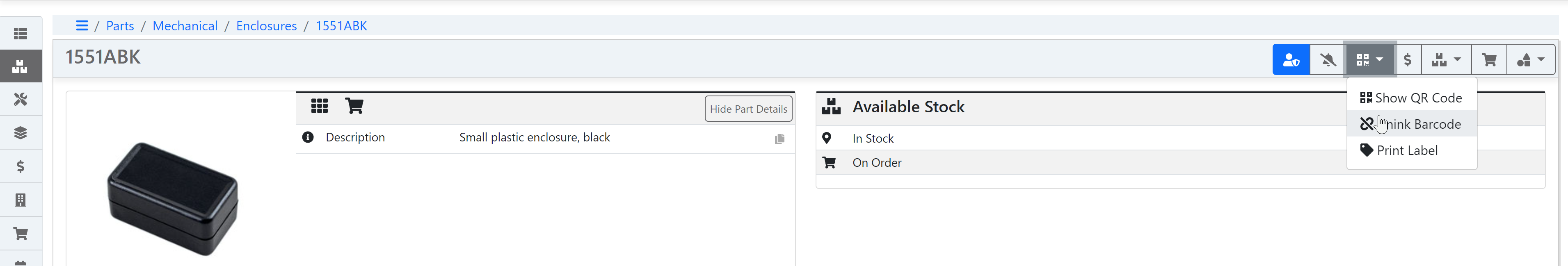Go to Parts breadcrumb link
This screenshot has width=1568, height=266.
[x=120, y=25]
